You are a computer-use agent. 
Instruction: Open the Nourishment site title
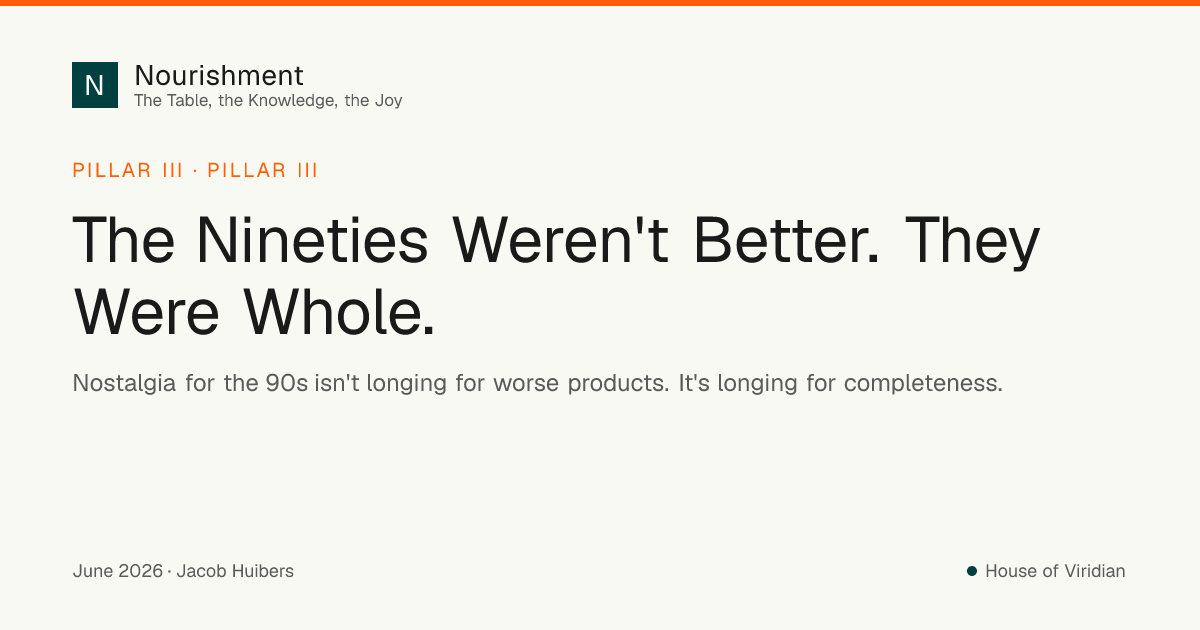pos(219,75)
